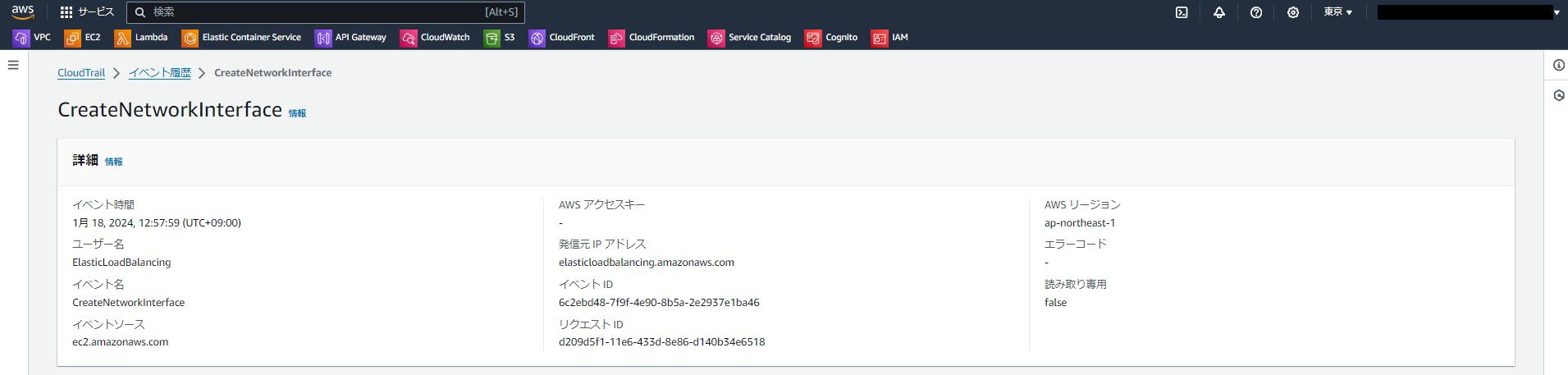Open CloudShell terminal icon

1182,12
